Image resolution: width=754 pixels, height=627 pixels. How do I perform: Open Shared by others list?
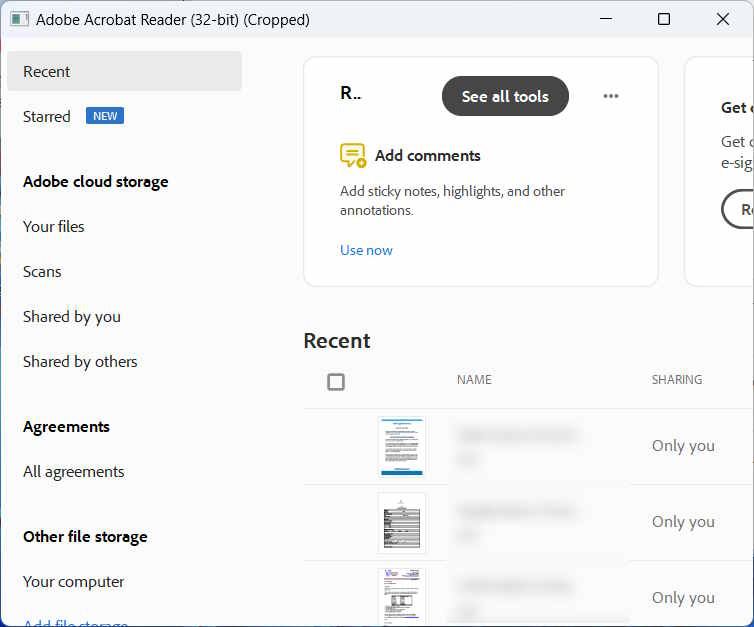(x=80, y=362)
